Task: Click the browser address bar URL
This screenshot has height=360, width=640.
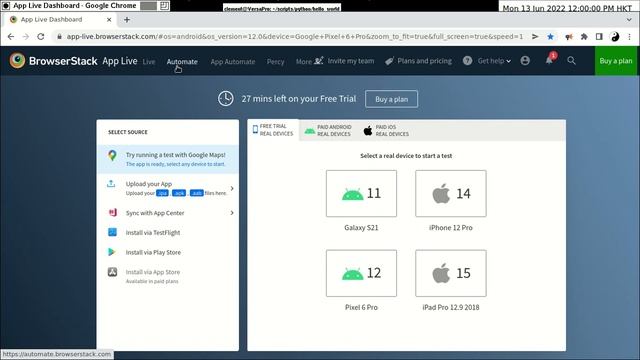Action: pyautogui.click(x=295, y=37)
